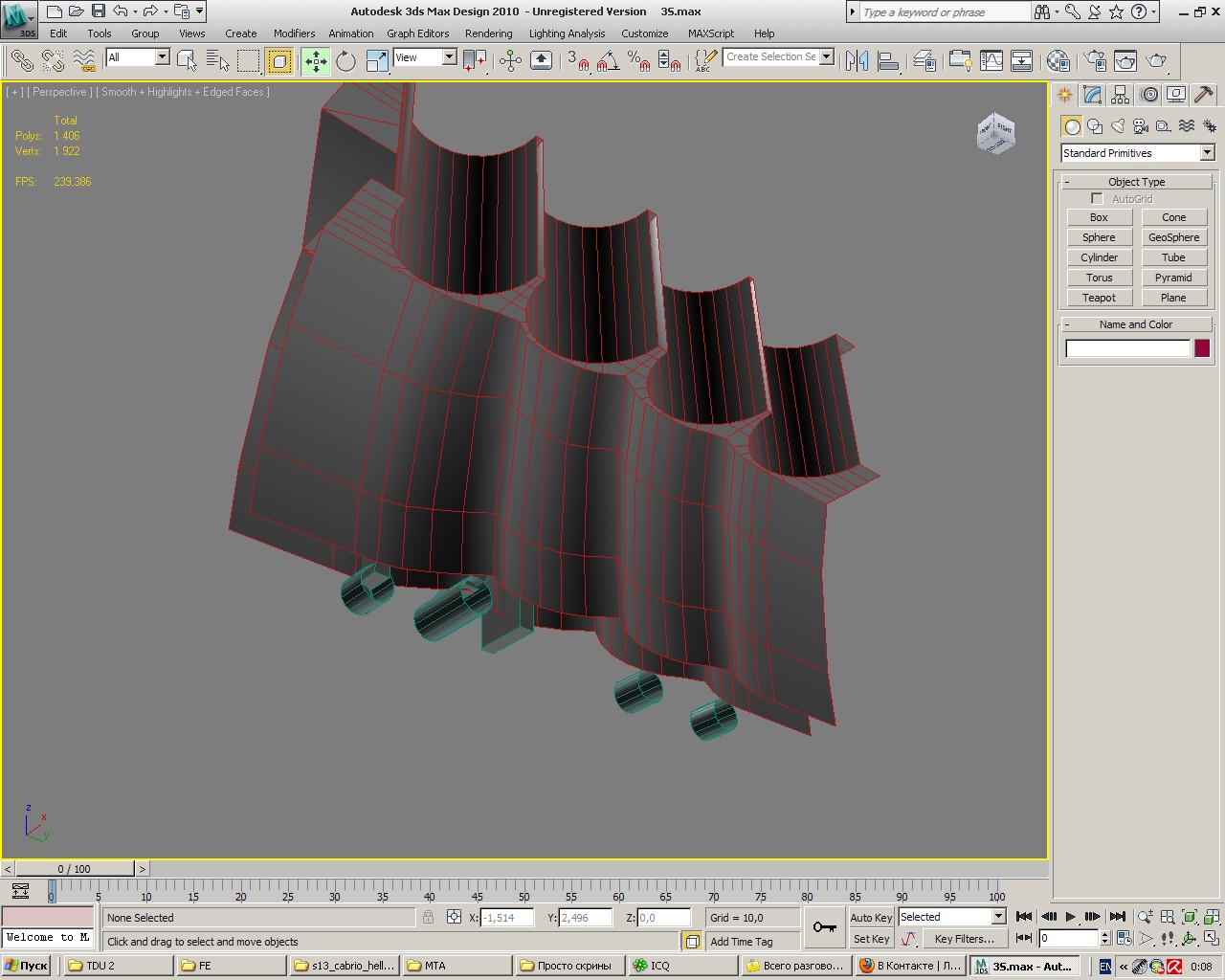Click the object color swatch

click(x=1202, y=348)
